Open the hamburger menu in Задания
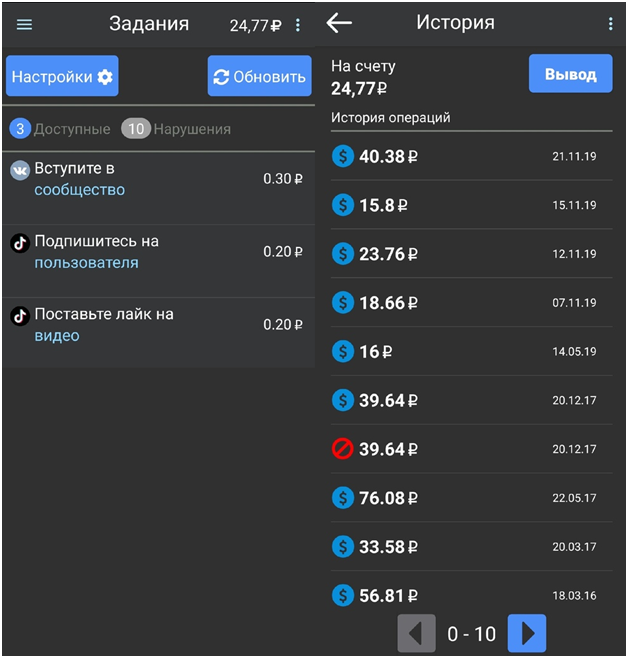Viewport: 628px width, 658px height. [24, 25]
